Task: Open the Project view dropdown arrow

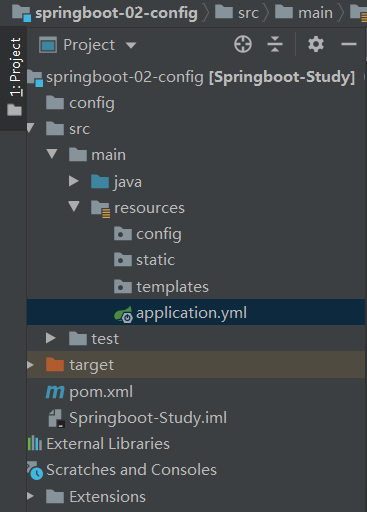Action: click(x=131, y=45)
